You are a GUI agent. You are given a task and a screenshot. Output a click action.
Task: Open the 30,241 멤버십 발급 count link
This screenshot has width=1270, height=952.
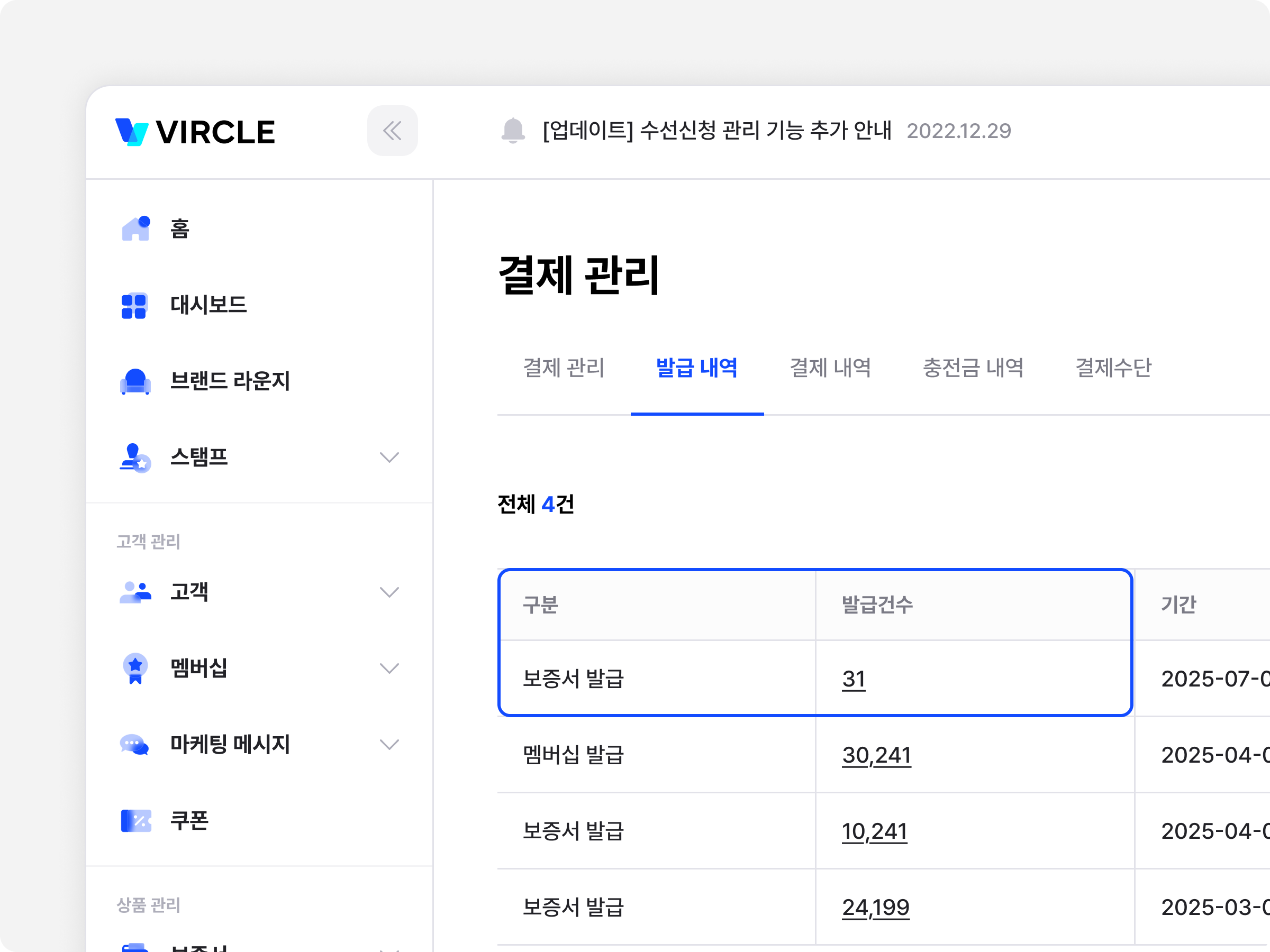876,755
